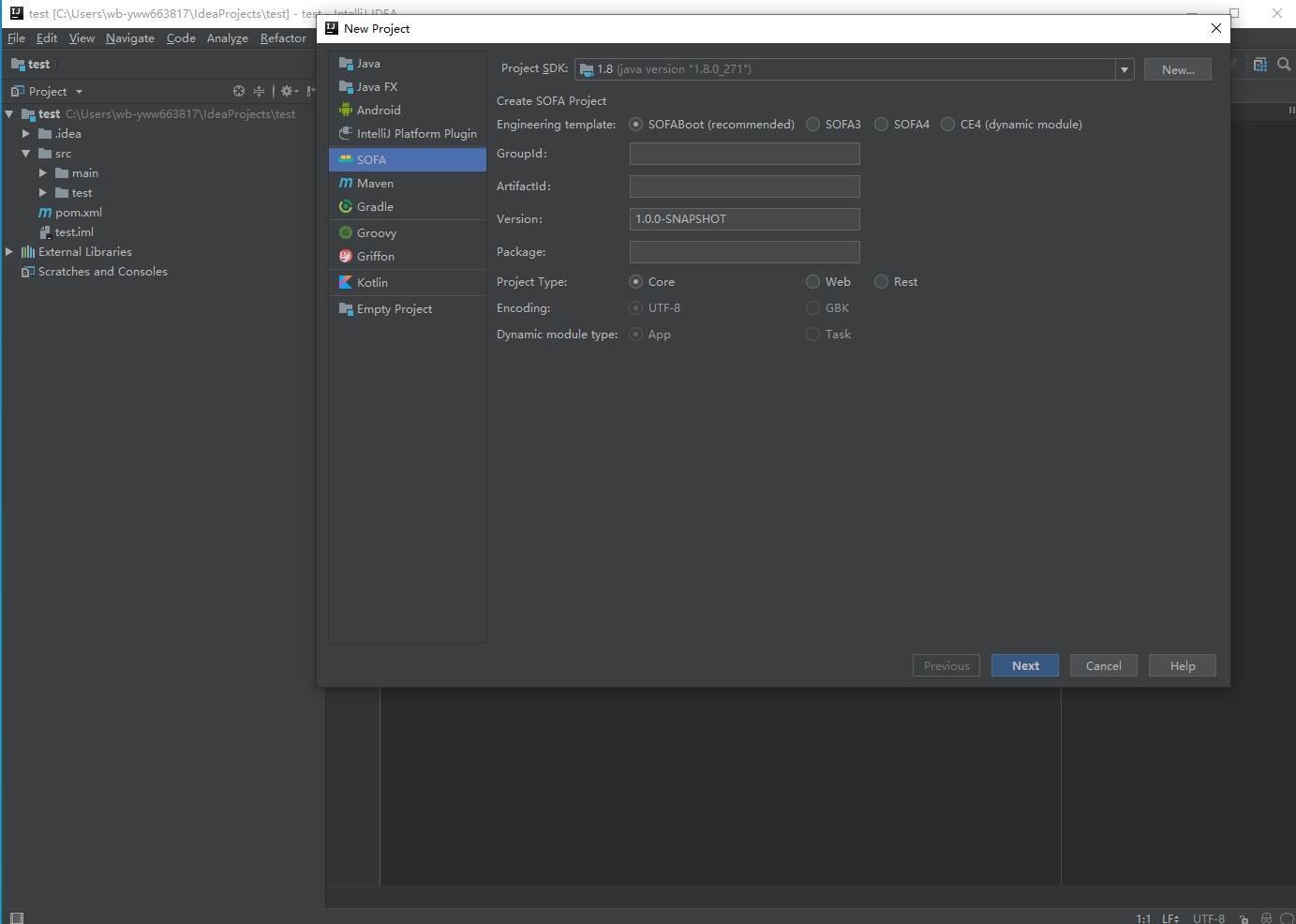Image resolution: width=1296 pixels, height=924 pixels.
Task: Open Edit menu
Action: [x=47, y=38]
